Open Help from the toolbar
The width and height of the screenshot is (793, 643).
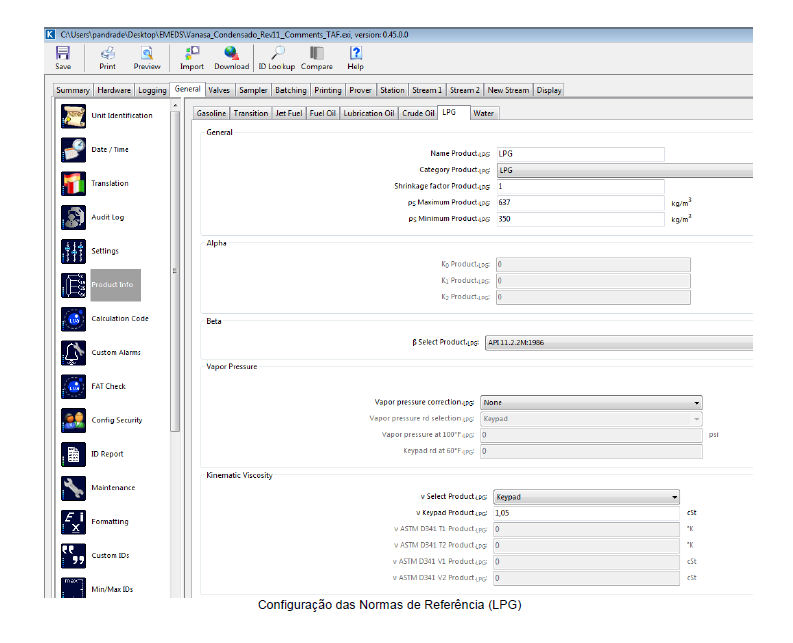pyautogui.click(x=356, y=53)
